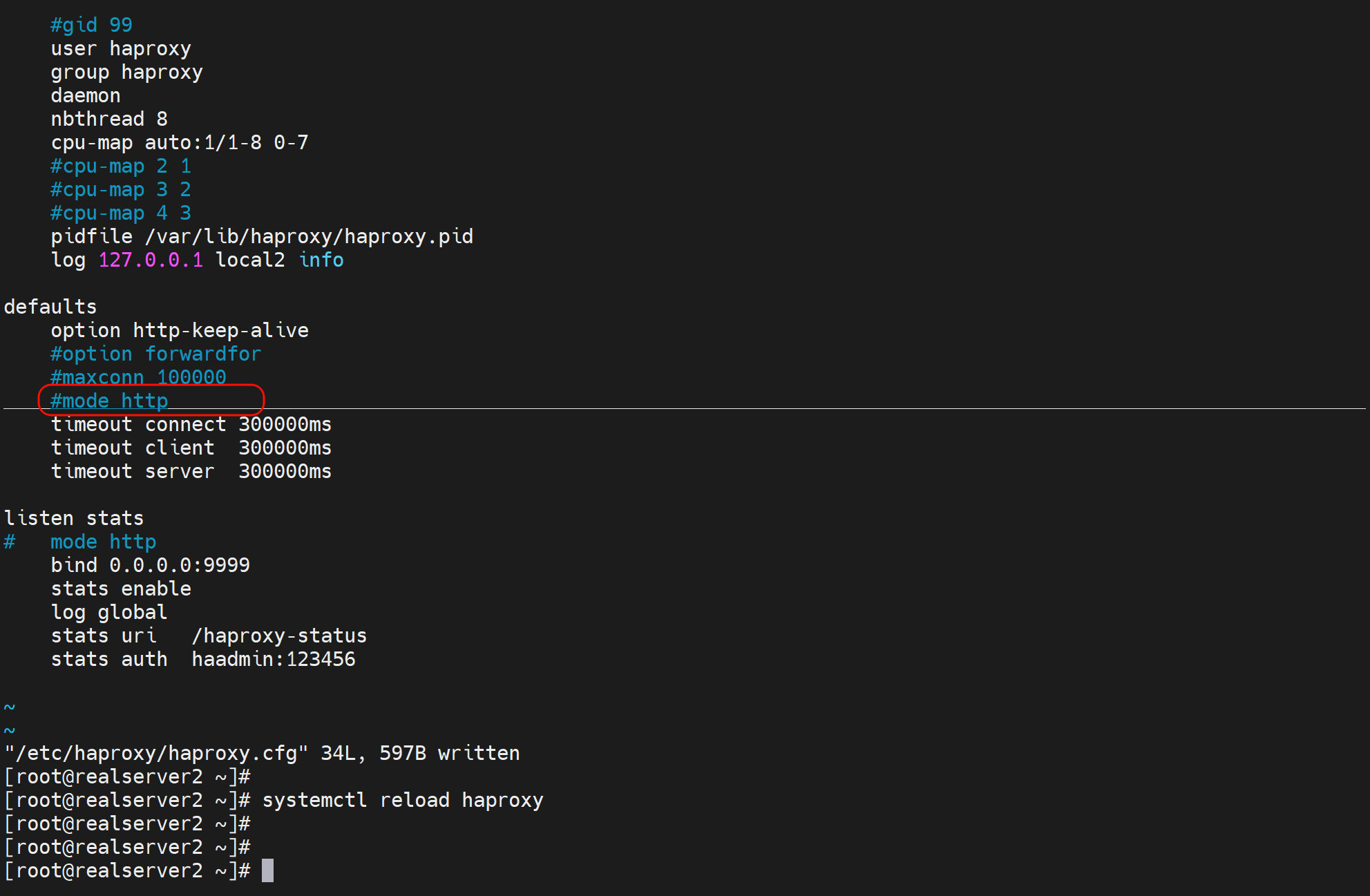Screen dimensions: 1370x896
Task: Click the 'defaults' section header
Action: click(x=50, y=307)
